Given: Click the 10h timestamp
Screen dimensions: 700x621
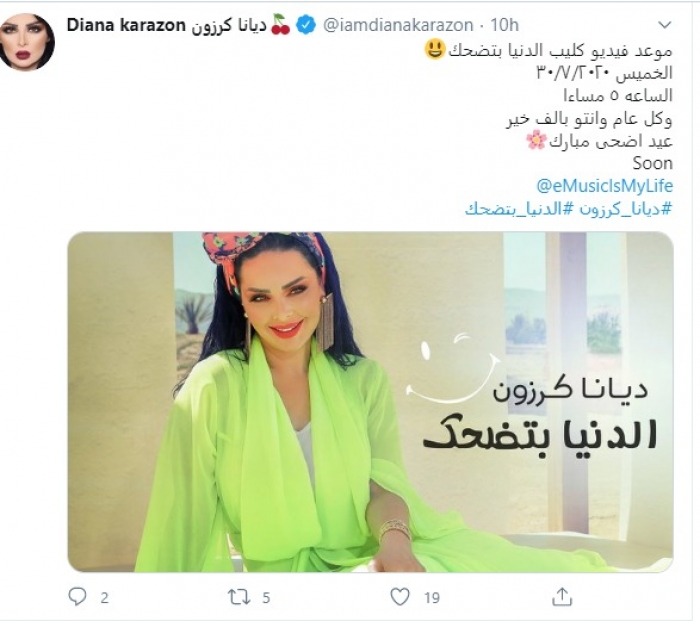Looking at the screenshot, I should click(x=504, y=25).
